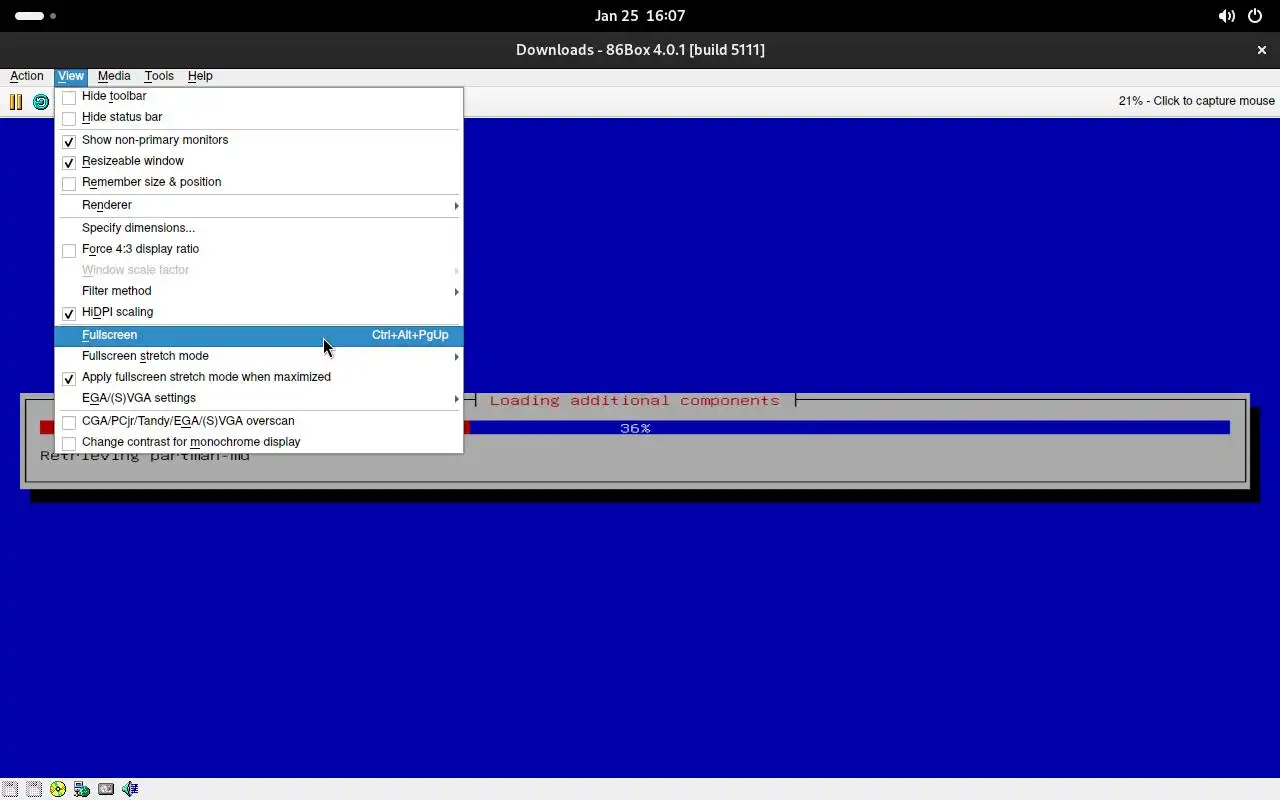Expand the EGA/(S)VGA settings submenu
The width and height of the screenshot is (1280, 800).
[x=259, y=398]
